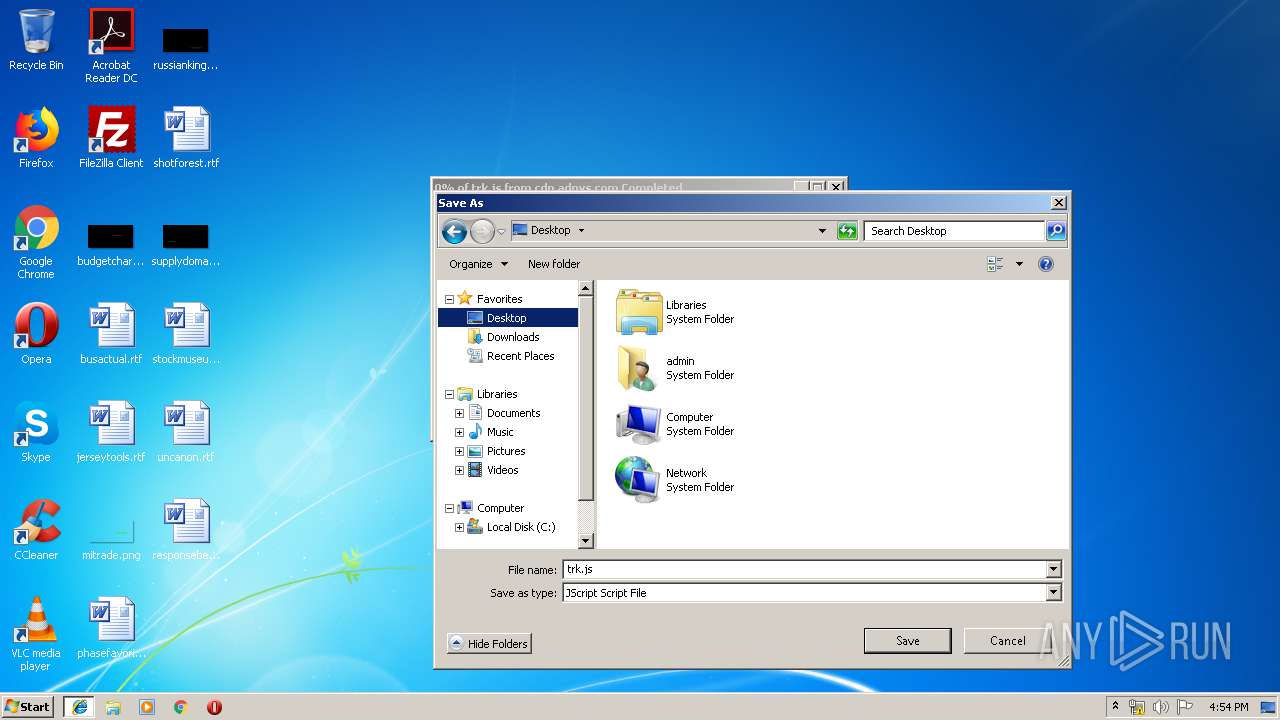
Task: Collapse the Computer tree section
Action: click(x=449, y=508)
